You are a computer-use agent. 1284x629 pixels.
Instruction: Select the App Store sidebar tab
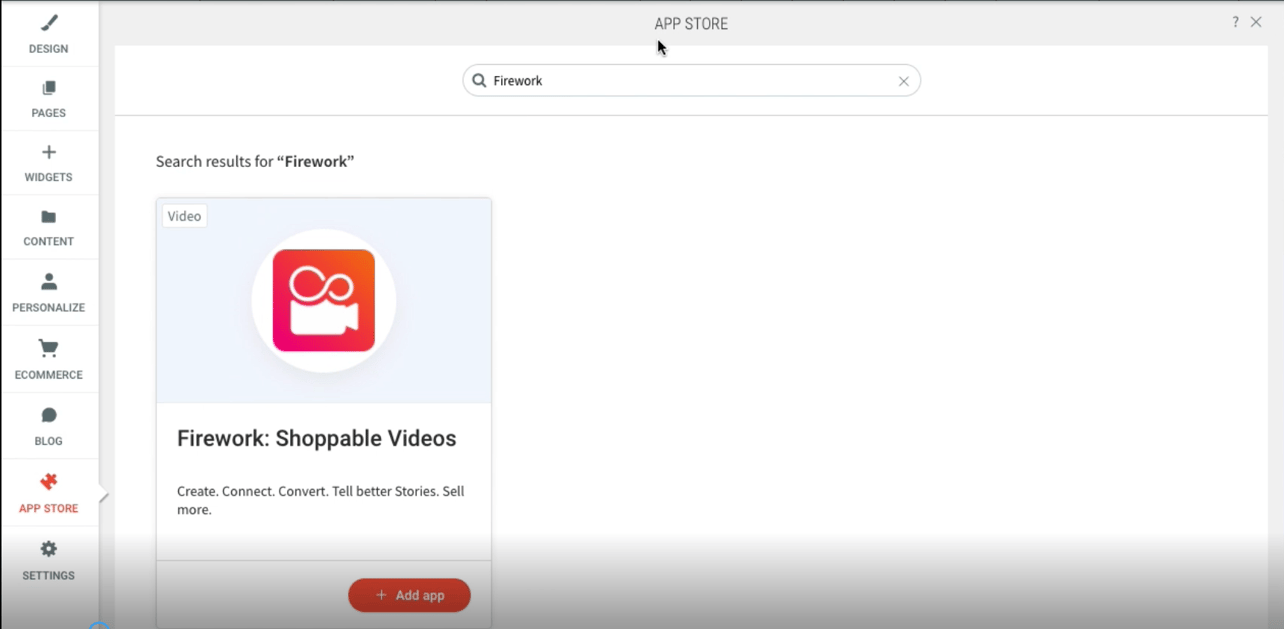tap(48, 493)
